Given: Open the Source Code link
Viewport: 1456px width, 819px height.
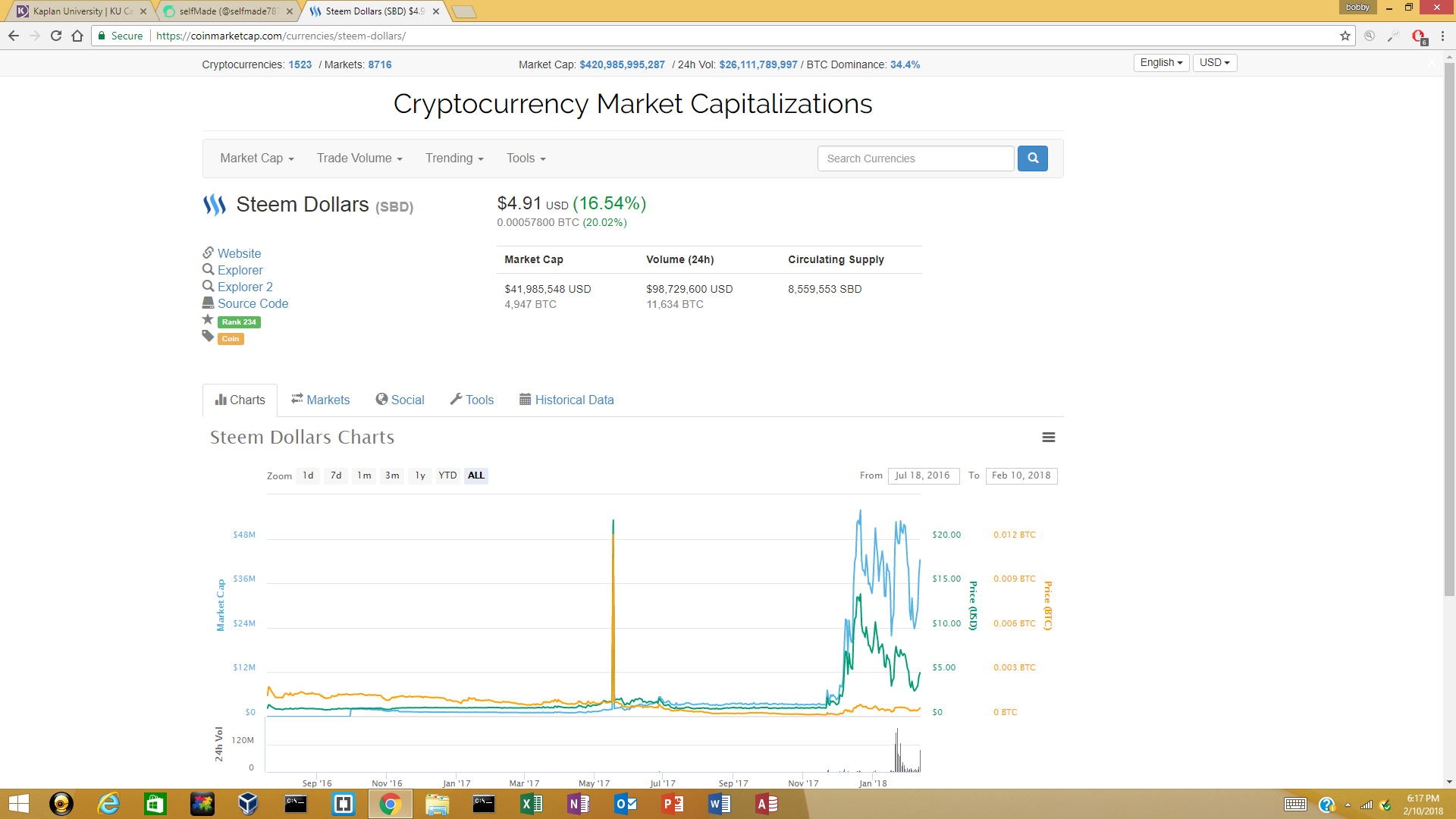Looking at the screenshot, I should (x=253, y=303).
